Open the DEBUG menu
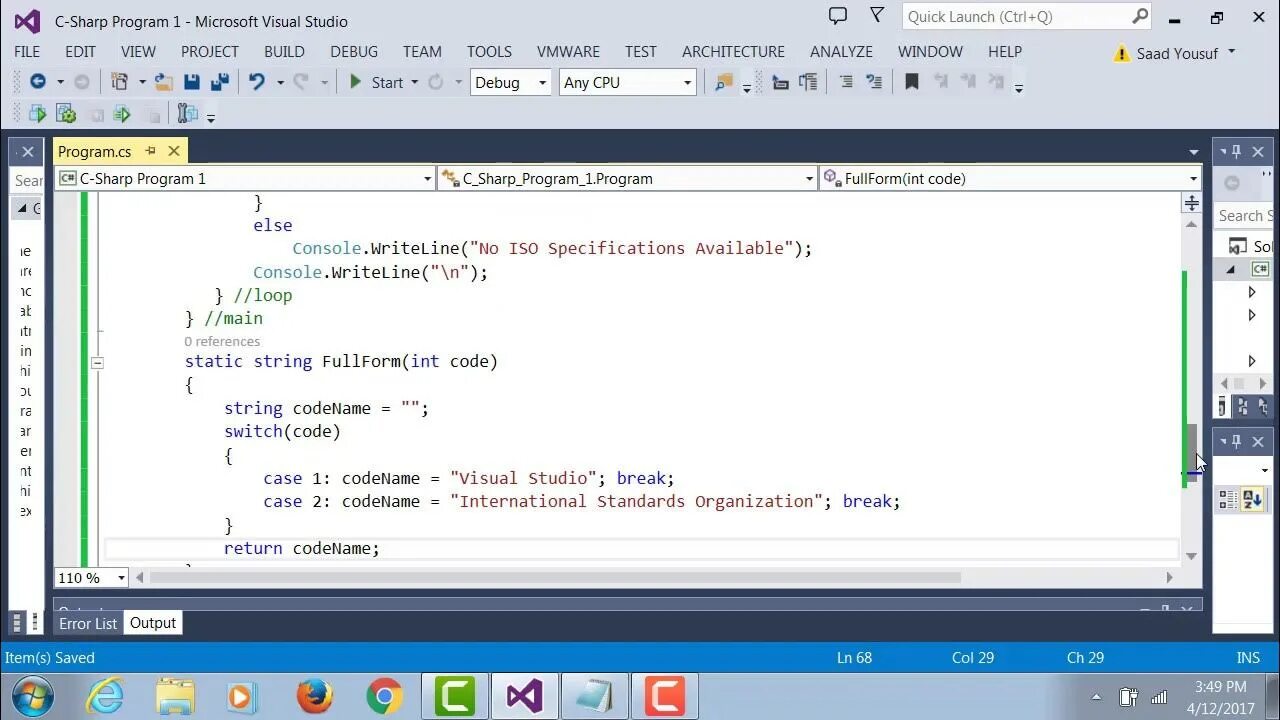This screenshot has width=1280, height=720. click(x=354, y=51)
